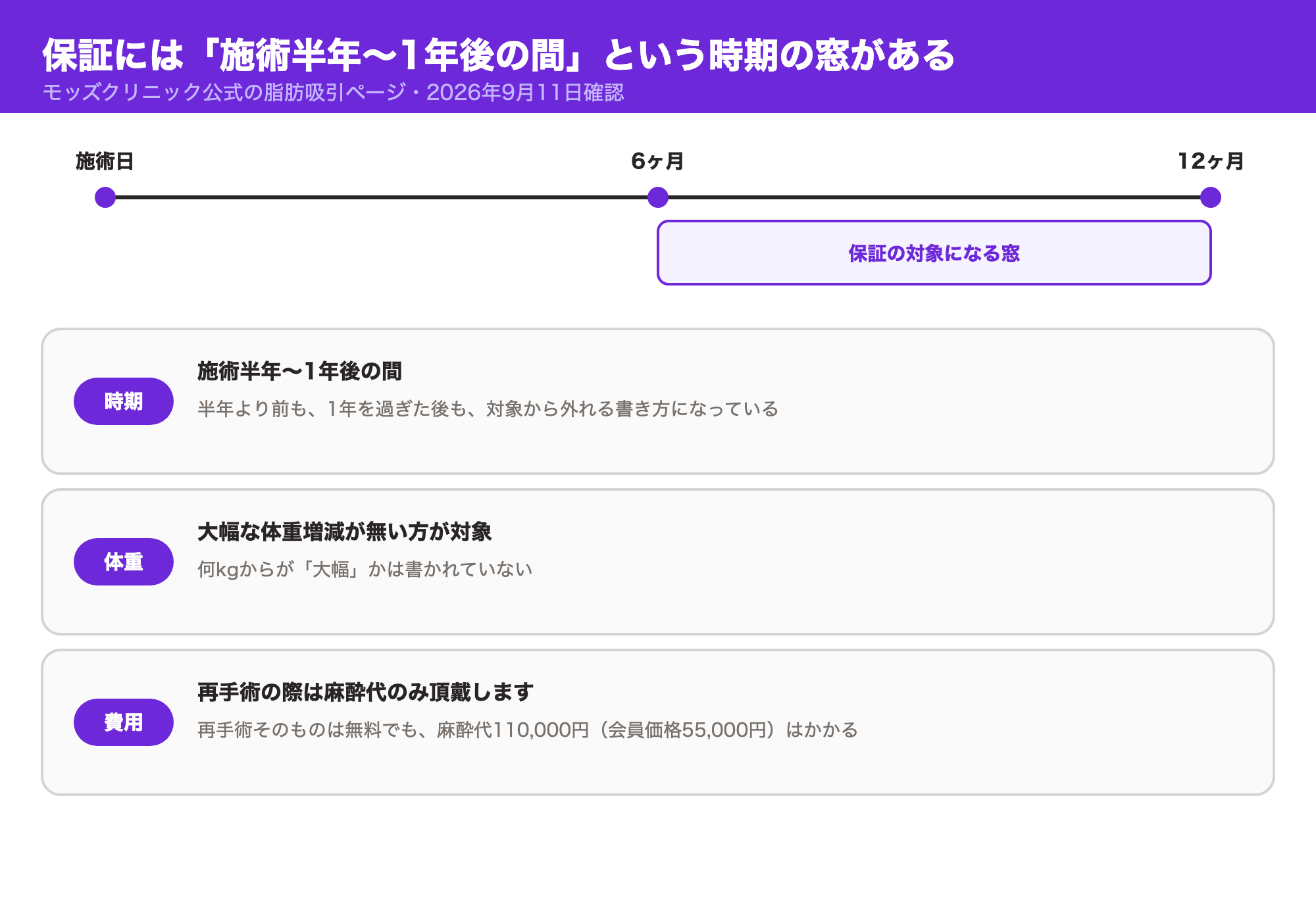1316x921 pixels.
Task: Click the 時期 pill badge
Action: [x=124, y=401]
